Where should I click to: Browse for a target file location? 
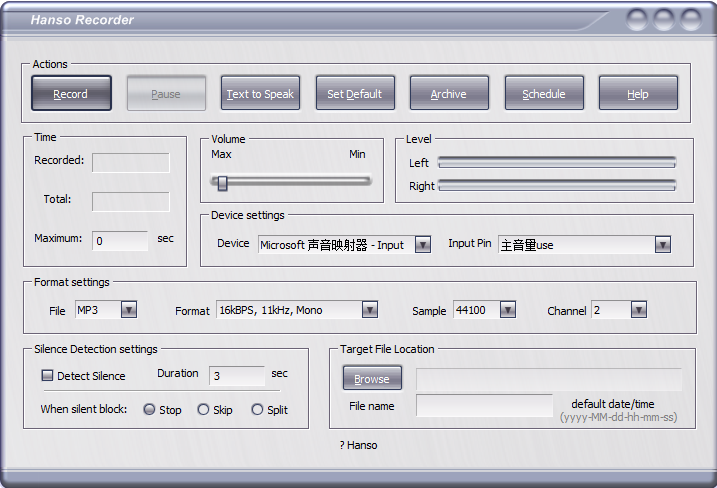click(372, 378)
